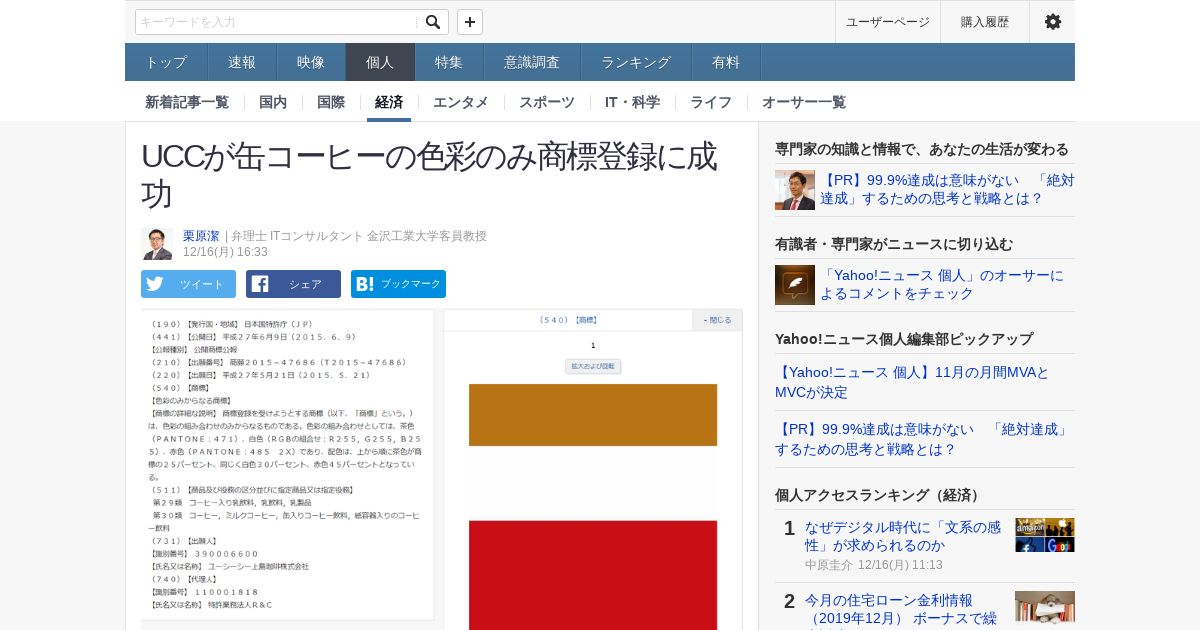Select ライフ category
Viewport: 1200px width, 630px height.
tap(711, 102)
